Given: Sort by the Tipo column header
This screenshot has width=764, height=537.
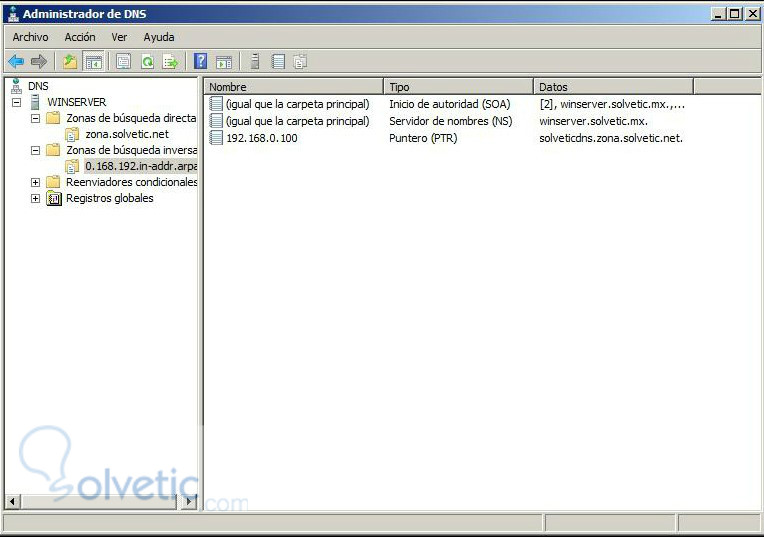Looking at the screenshot, I should click(x=459, y=87).
